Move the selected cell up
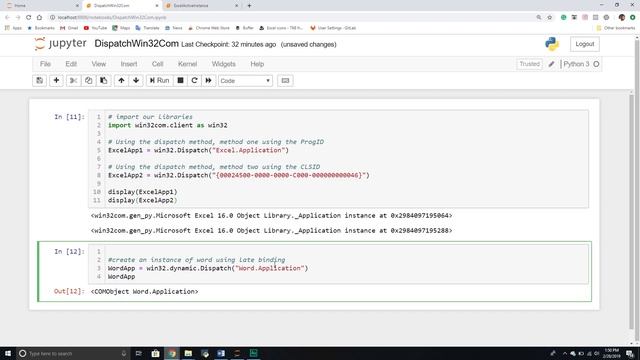This screenshot has height=360, width=640. click(x=121, y=80)
